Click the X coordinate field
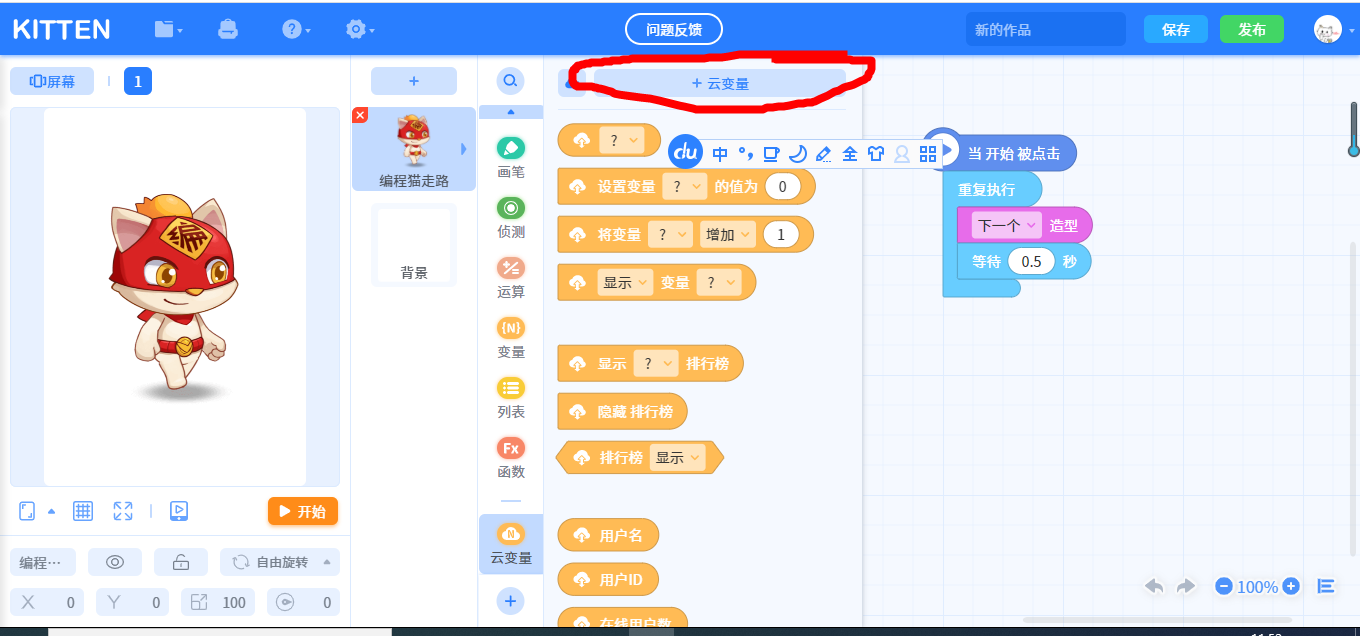 [47, 602]
